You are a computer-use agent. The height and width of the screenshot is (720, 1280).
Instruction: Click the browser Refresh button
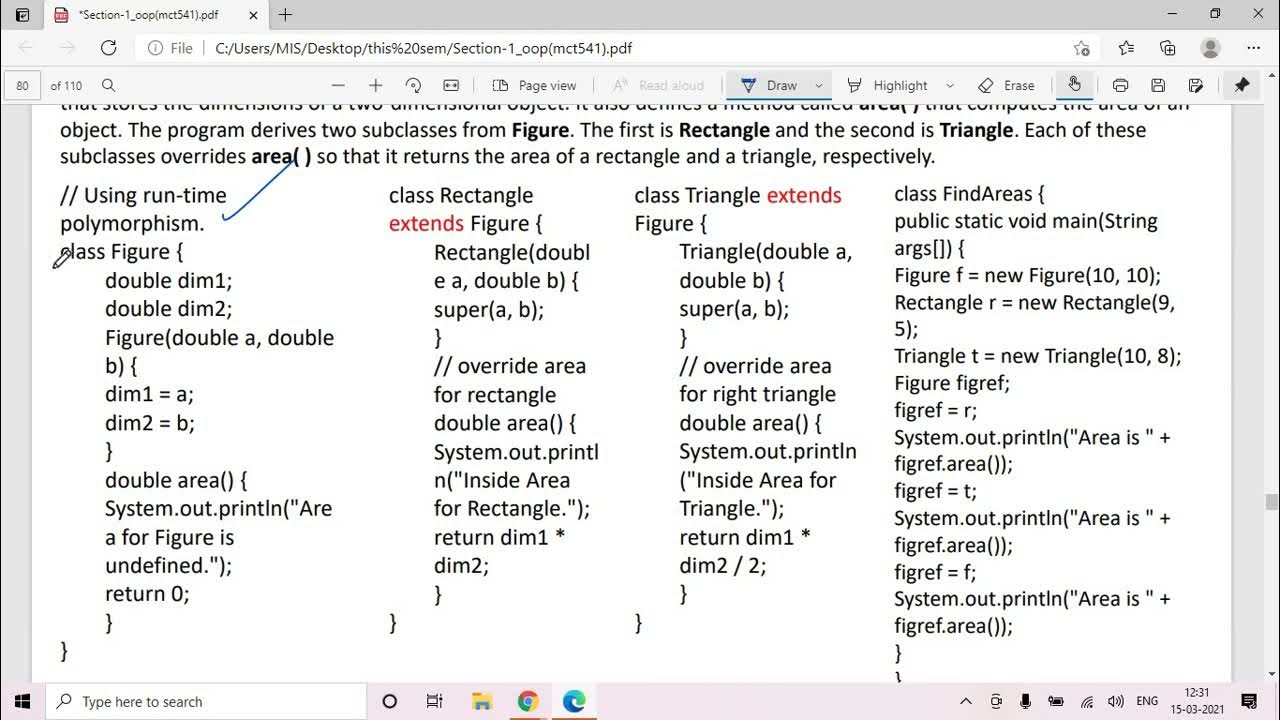[109, 48]
